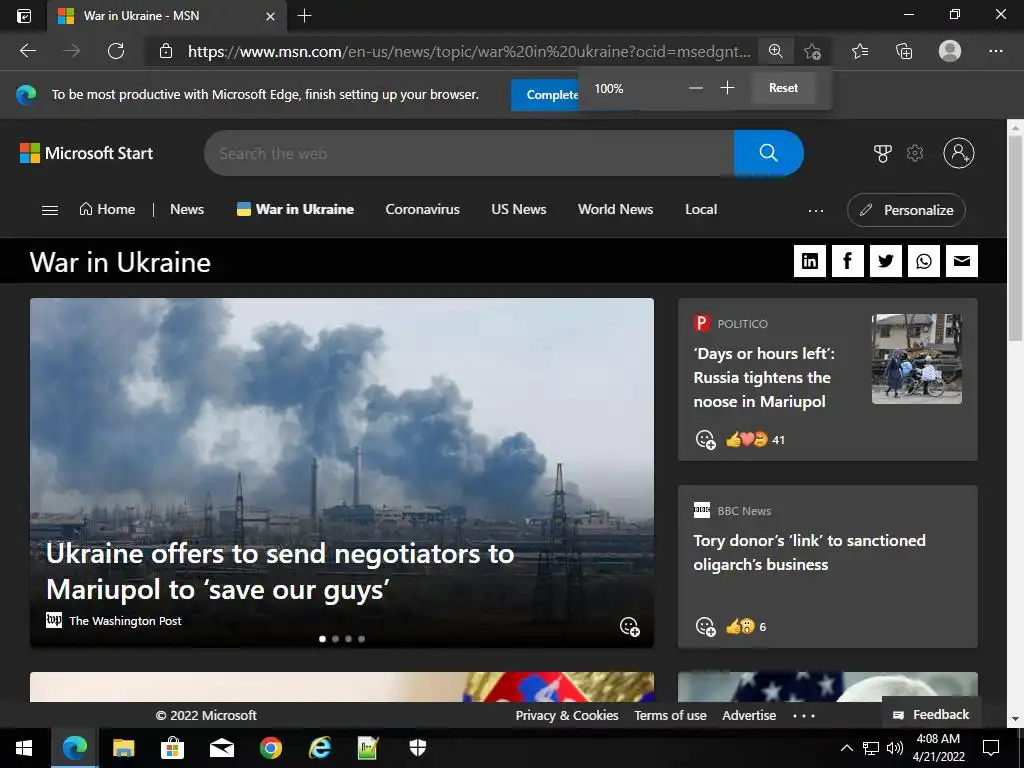Image resolution: width=1024 pixels, height=768 pixels.
Task: Expand more navigation topics ellipsis
Action: [x=816, y=211]
